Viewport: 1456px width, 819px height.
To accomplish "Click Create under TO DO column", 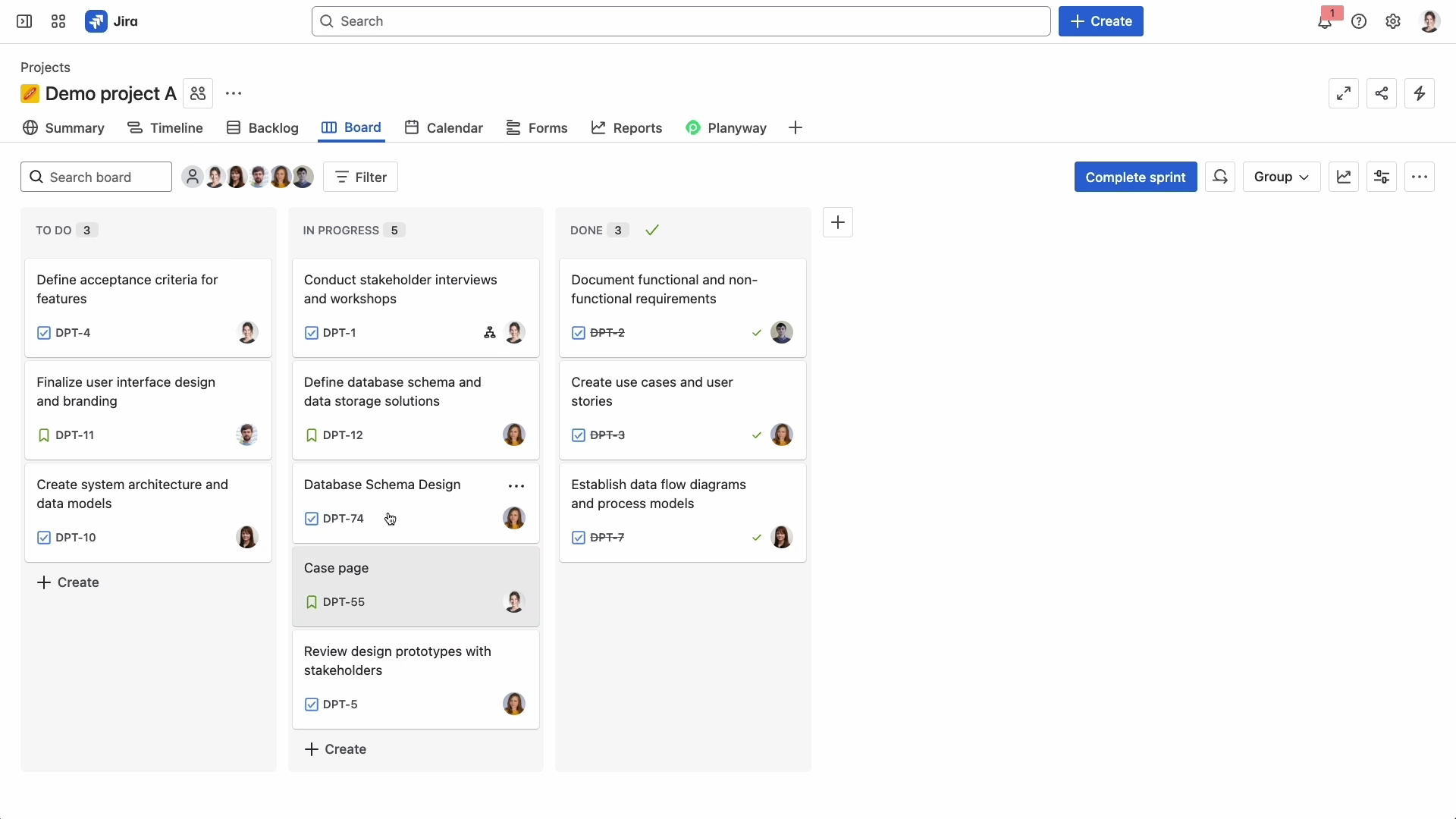I will tap(68, 582).
